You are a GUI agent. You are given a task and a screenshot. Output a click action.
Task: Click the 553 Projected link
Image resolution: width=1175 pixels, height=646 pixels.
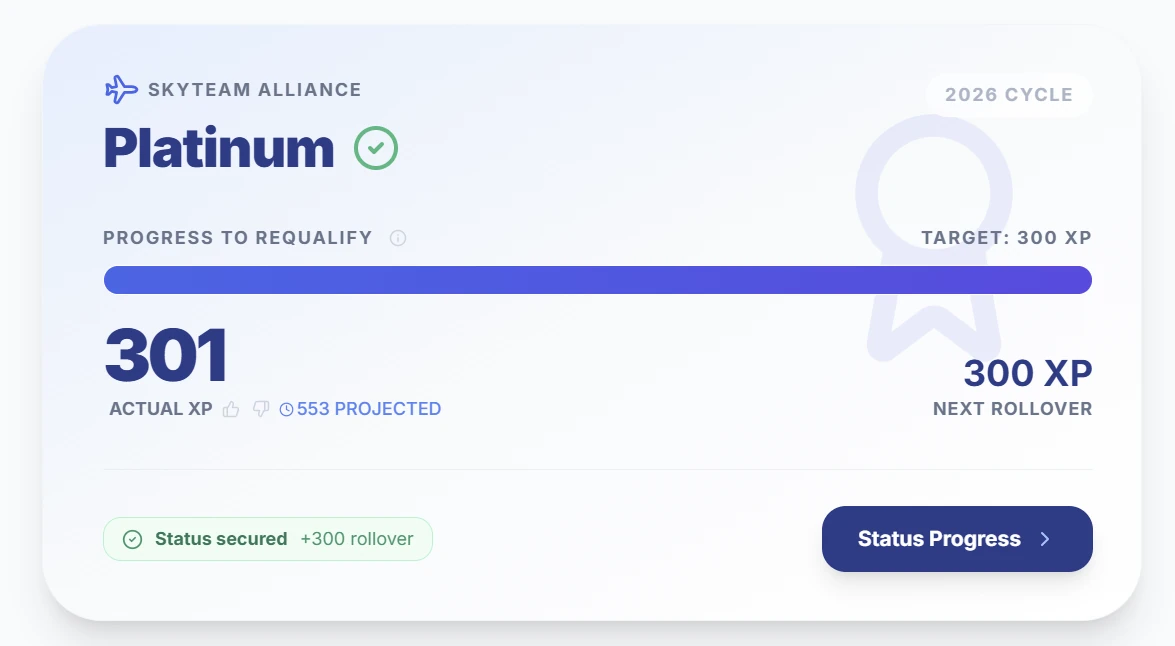click(x=368, y=409)
